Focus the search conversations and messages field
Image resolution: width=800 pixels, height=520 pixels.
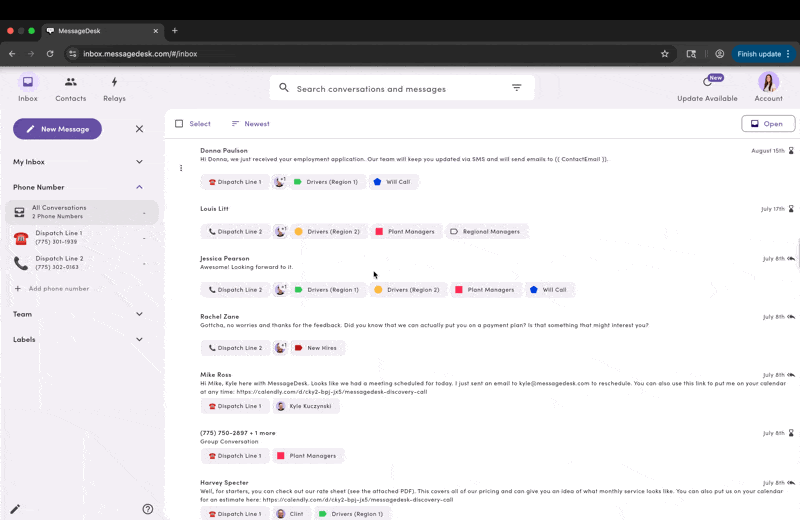coord(402,88)
